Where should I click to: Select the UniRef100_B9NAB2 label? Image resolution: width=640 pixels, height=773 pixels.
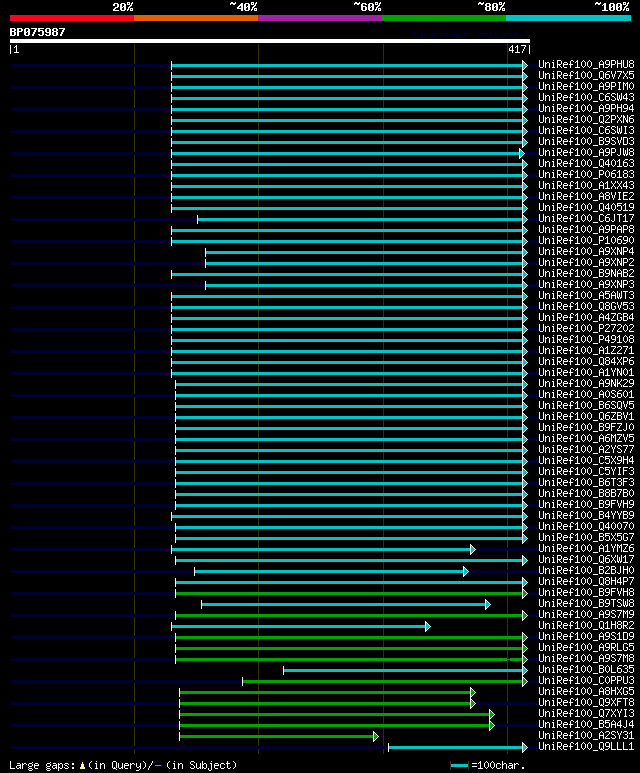[586, 274]
